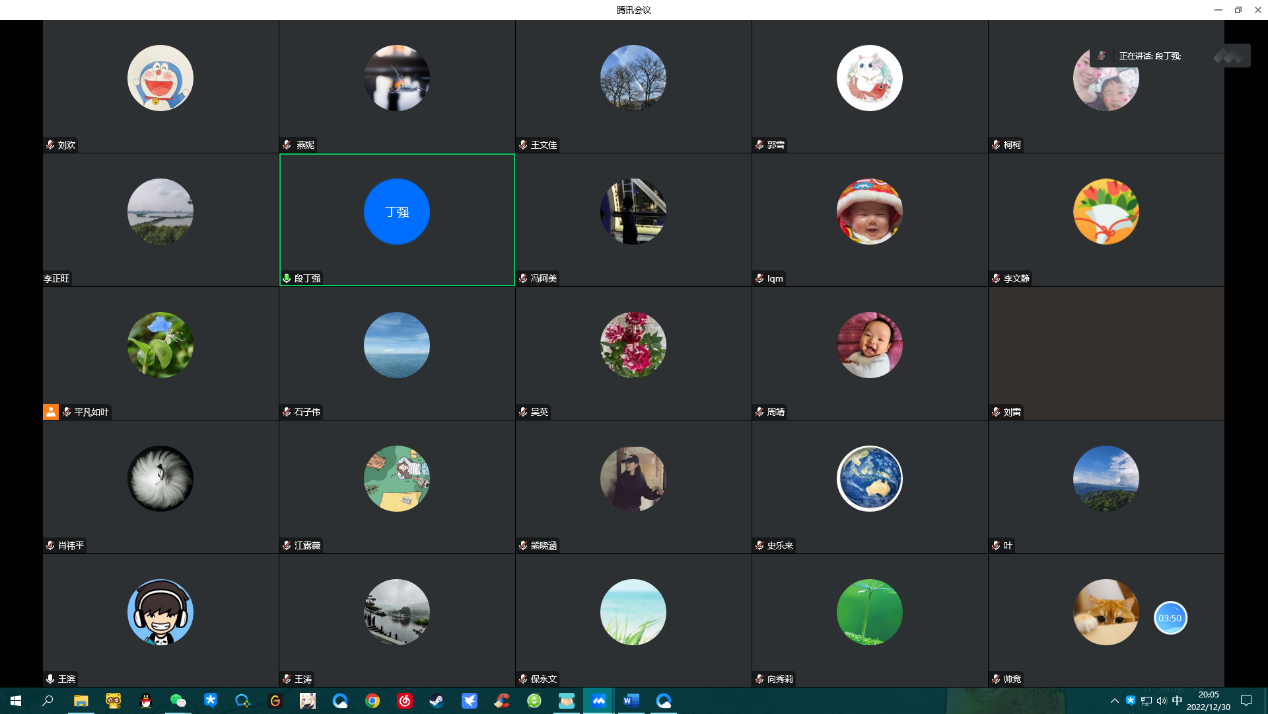
Task: Click the orange host icon beside 平凡如叶
Action: (x=51, y=411)
